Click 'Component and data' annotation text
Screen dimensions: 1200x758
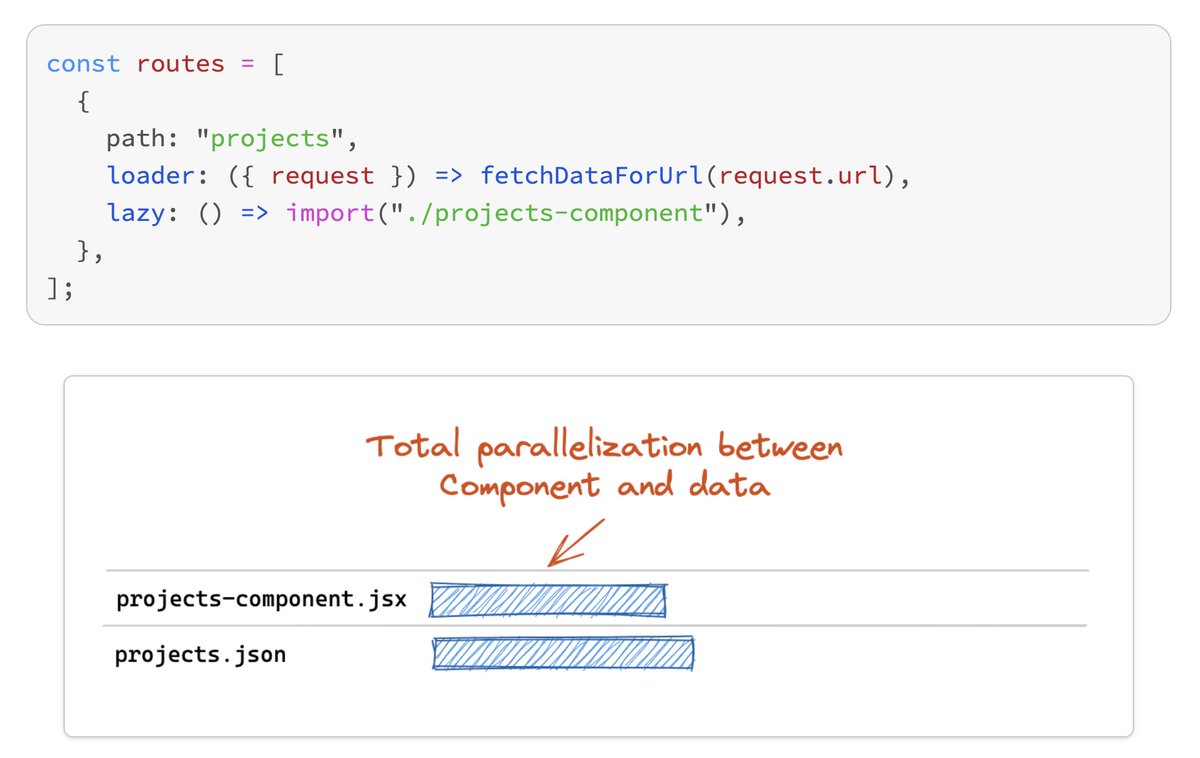click(x=605, y=487)
